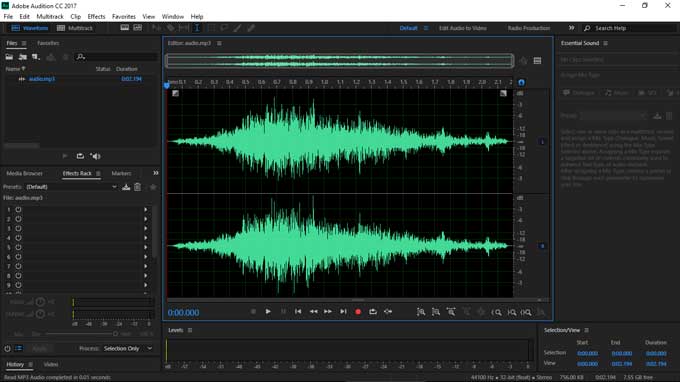Open file icon in Files panel
Viewport: 680px width, 382px height.
click(x=9, y=57)
